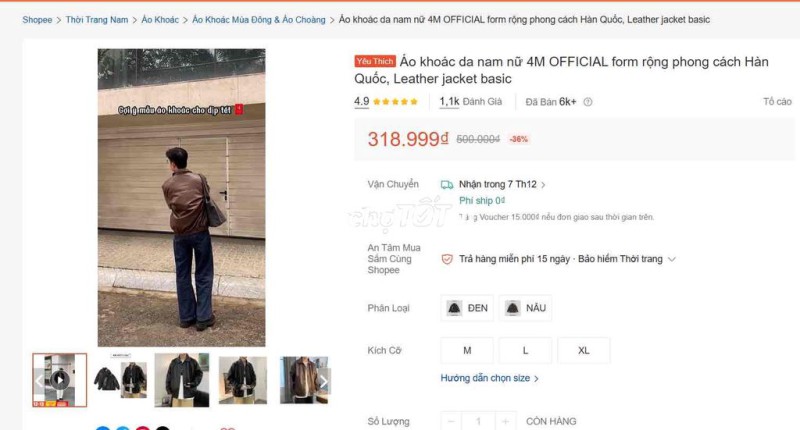
Task: Play the product video thumbnail
Action: 60,379
